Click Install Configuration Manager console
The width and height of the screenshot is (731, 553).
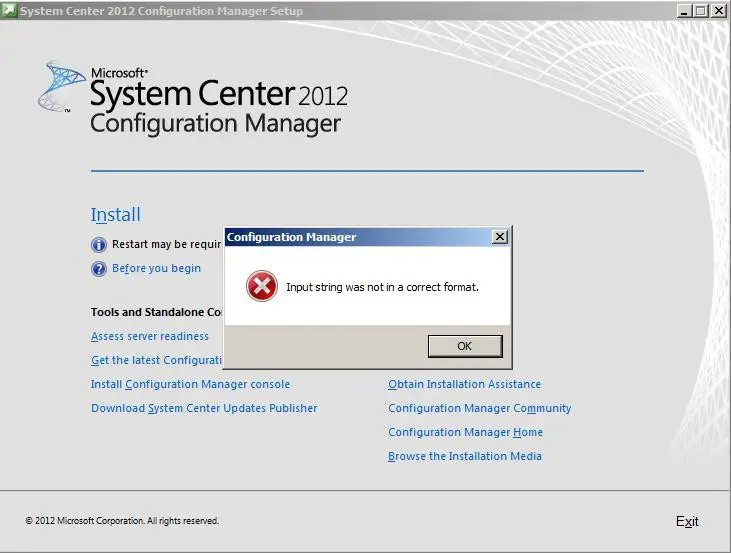tap(190, 384)
